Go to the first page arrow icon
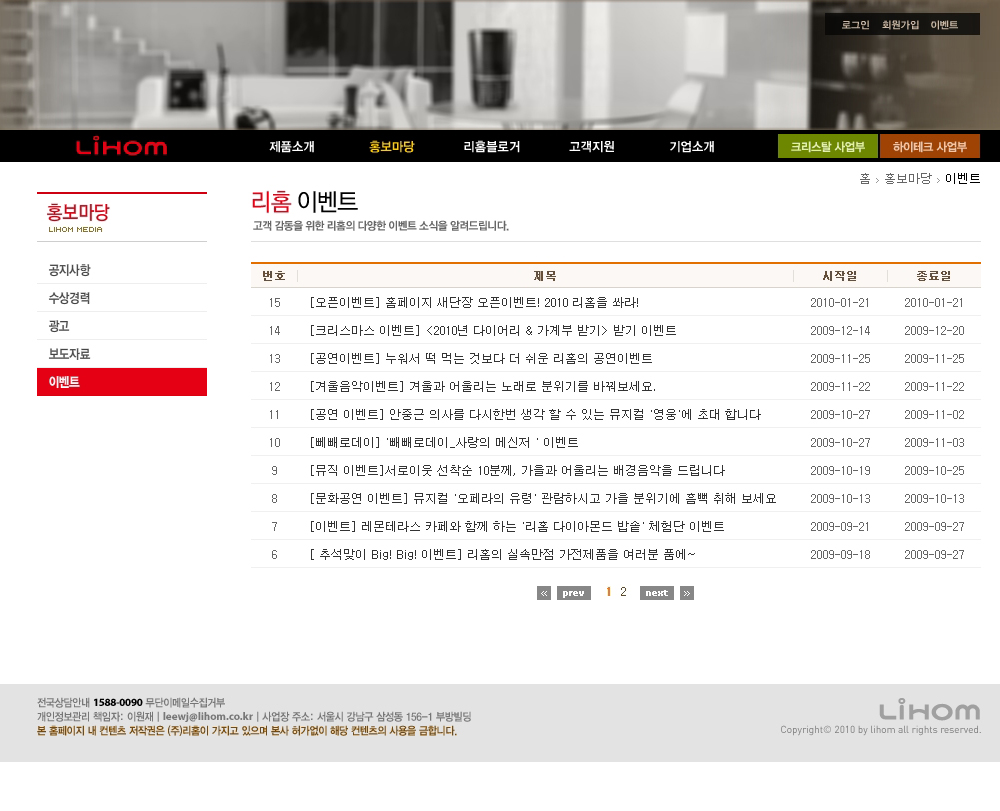 [x=544, y=593]
